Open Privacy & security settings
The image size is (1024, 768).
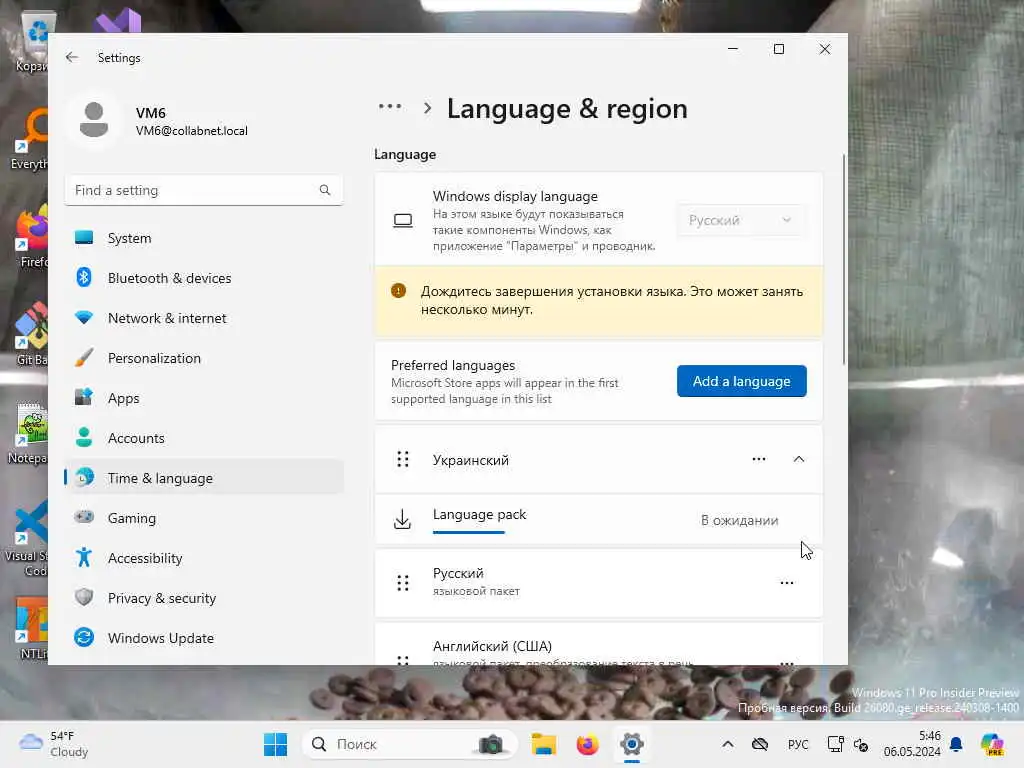pyautogui.click(x=204, y=598)
